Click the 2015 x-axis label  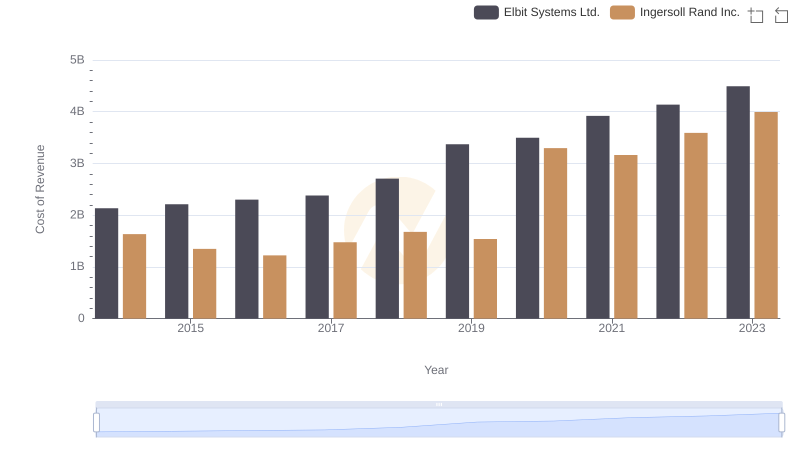pyautogui.click(x=190, y=328)
